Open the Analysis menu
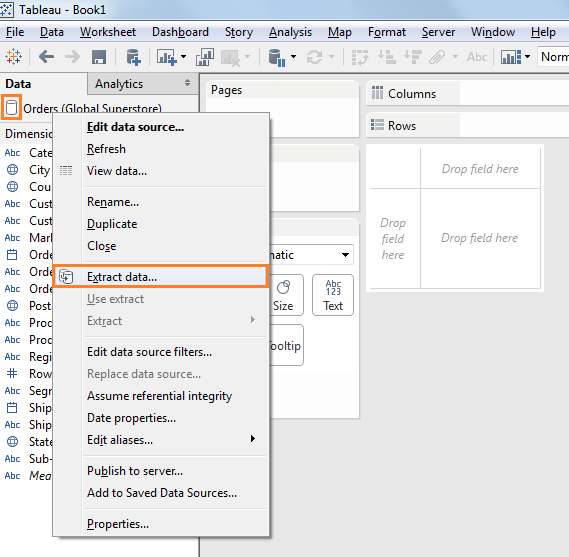 click(290, 32)
